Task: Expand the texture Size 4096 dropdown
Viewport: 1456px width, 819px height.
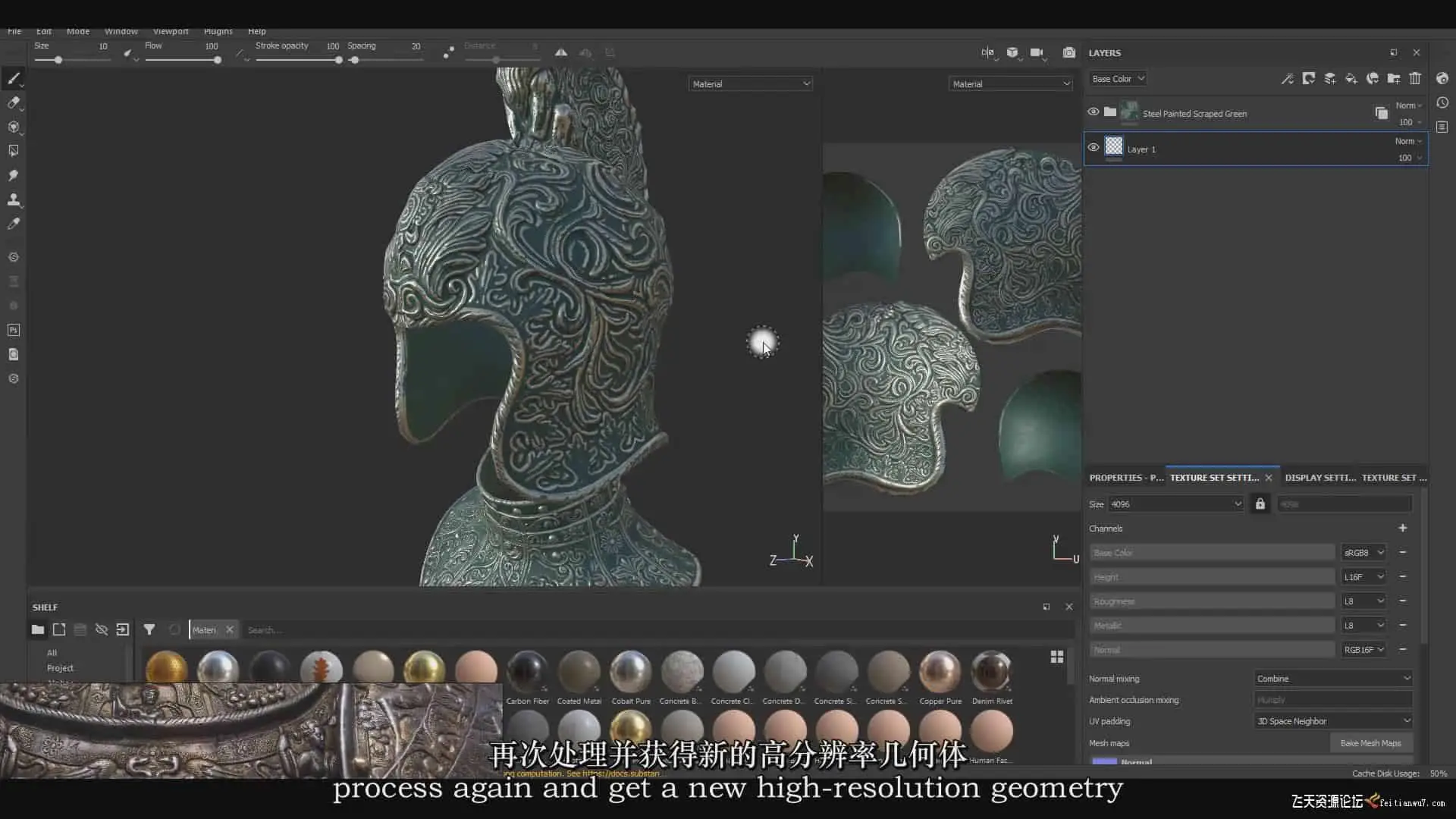Action: [x=1175, y=504]
